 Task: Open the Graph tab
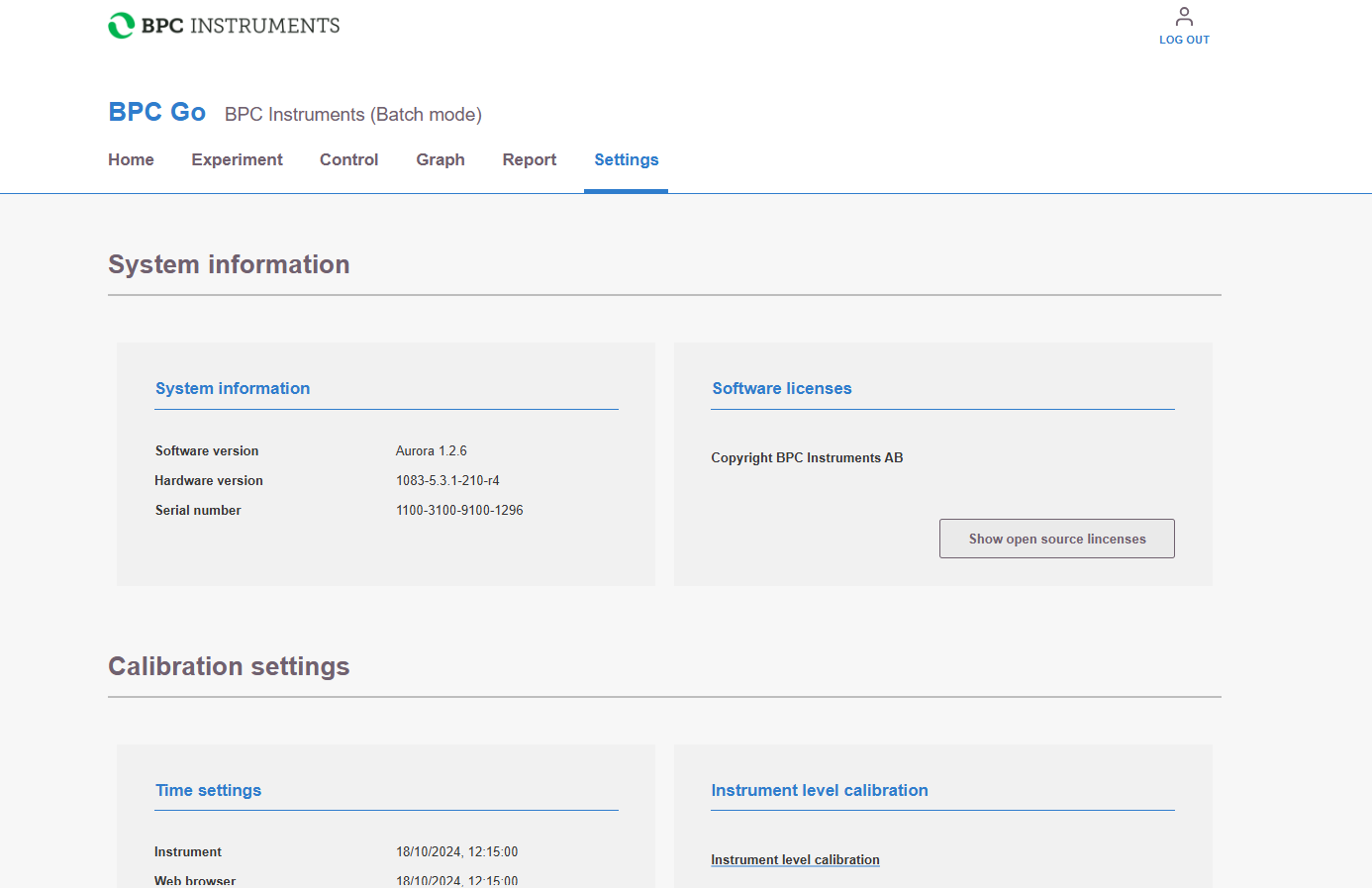[441, 159]
